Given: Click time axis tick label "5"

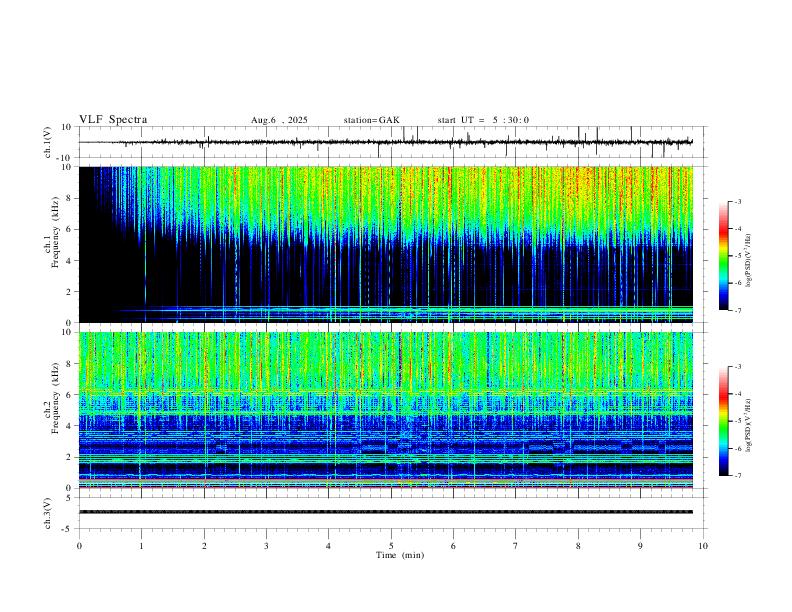Looking at the screenshot, I should pos(391,546).
